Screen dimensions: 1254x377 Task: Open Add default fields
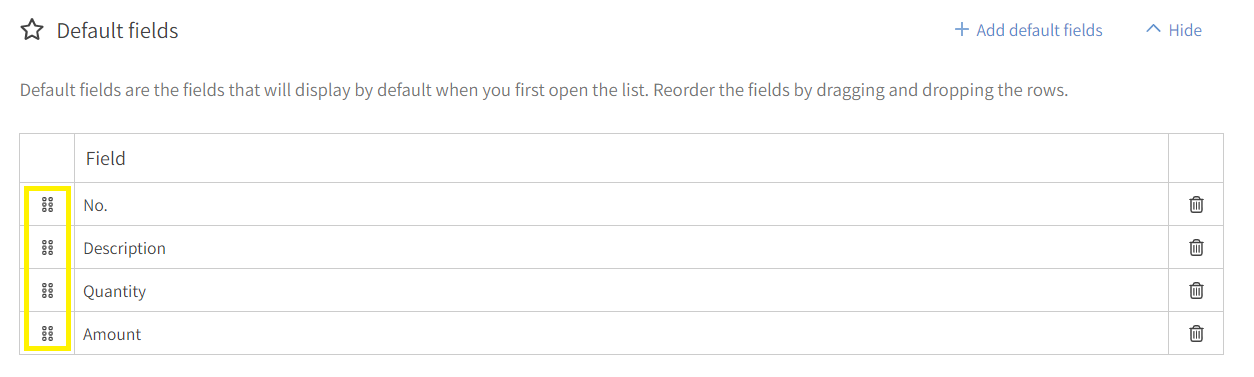coord(1039,30)
